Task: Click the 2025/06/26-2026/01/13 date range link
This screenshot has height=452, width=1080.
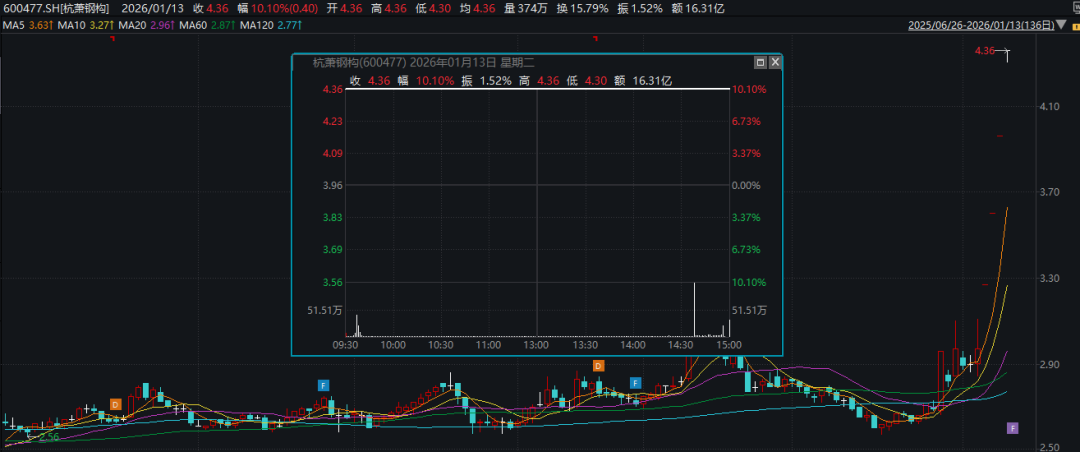Action: click(x=979, y=27)
